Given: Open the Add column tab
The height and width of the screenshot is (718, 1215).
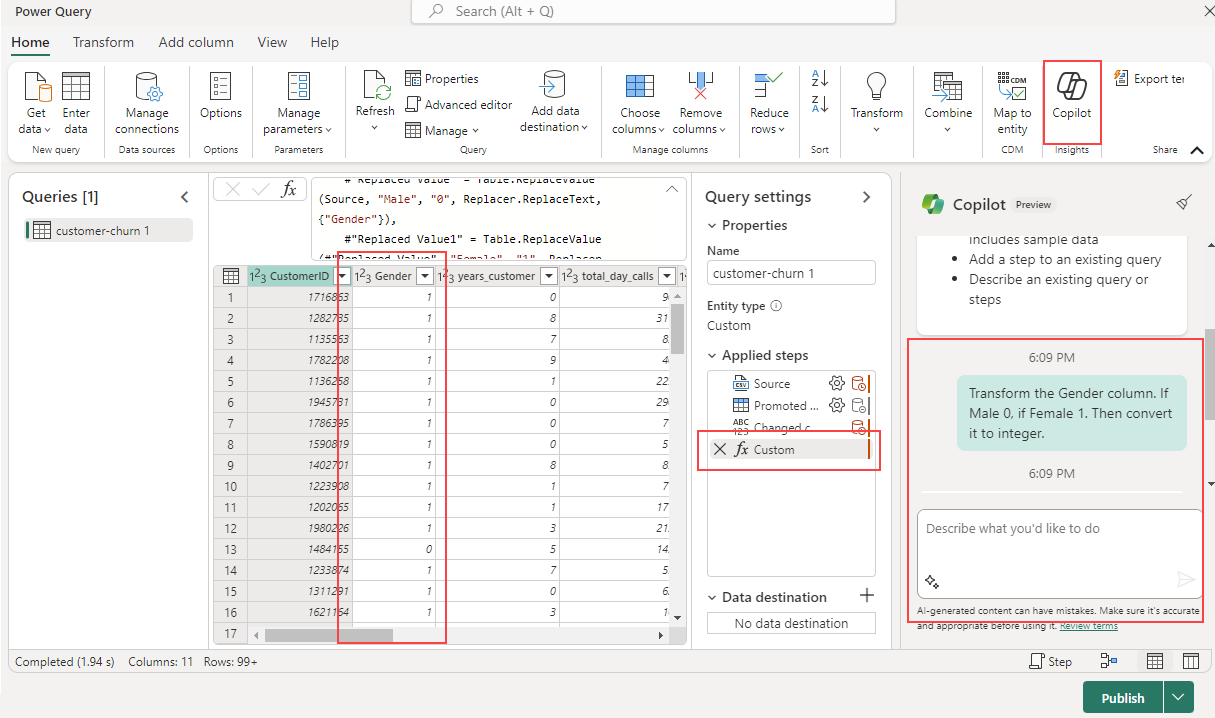Looking at the screenshot, I should 196,43.
